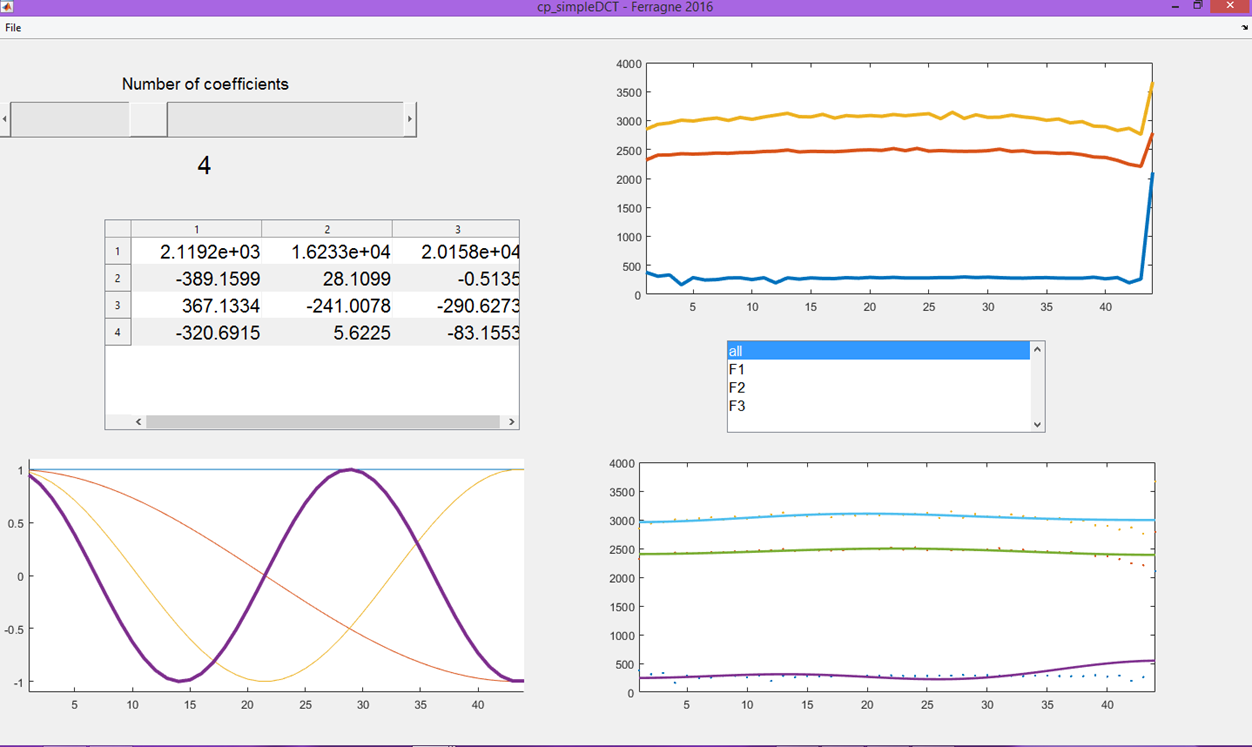Image resolution: width=1252 pixels, height=747 pixels.
Task: Click row header 3 of the coefficients table
Action: (117, 304)
